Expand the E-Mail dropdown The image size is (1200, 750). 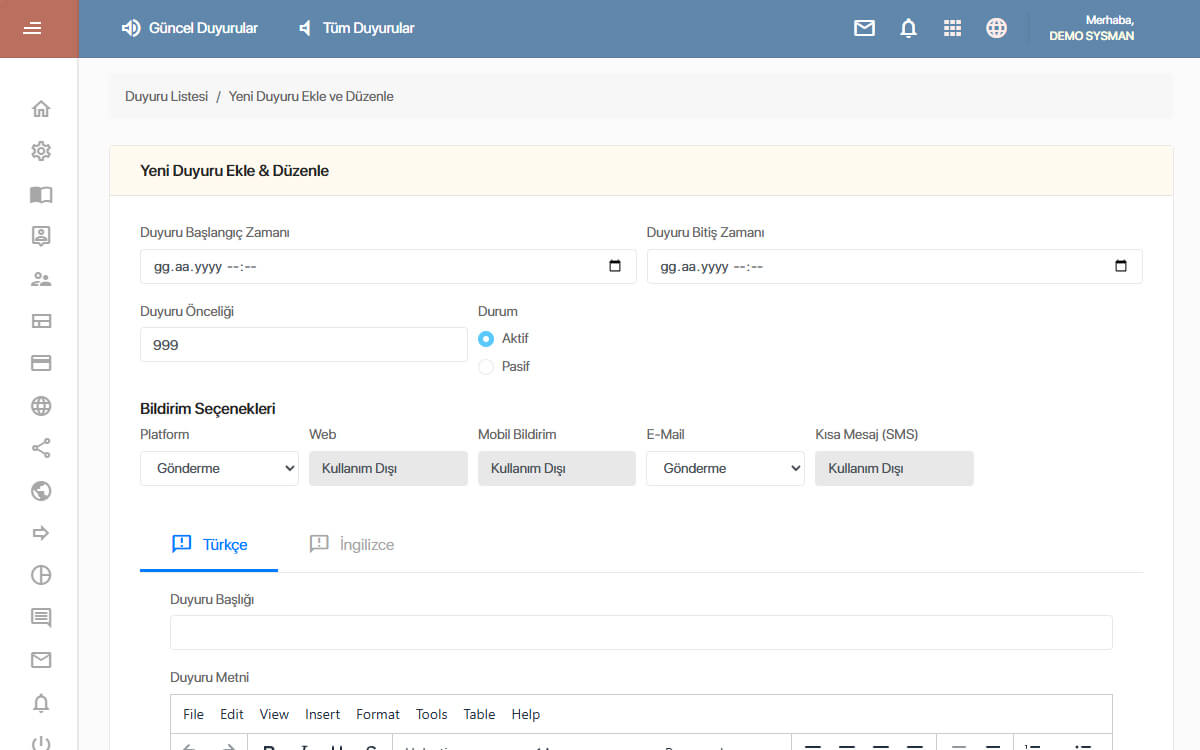pyautogui.click(x=725, y=468)
